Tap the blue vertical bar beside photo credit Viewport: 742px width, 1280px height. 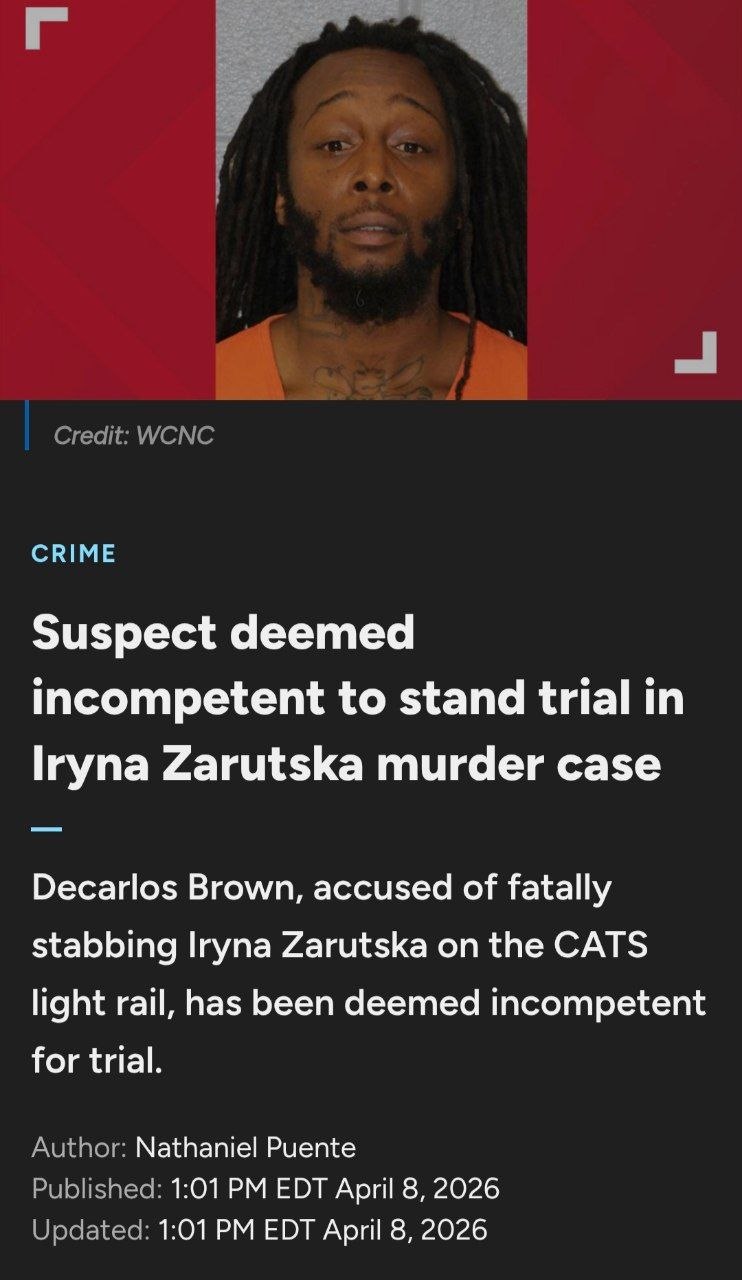tap(26, 427)
